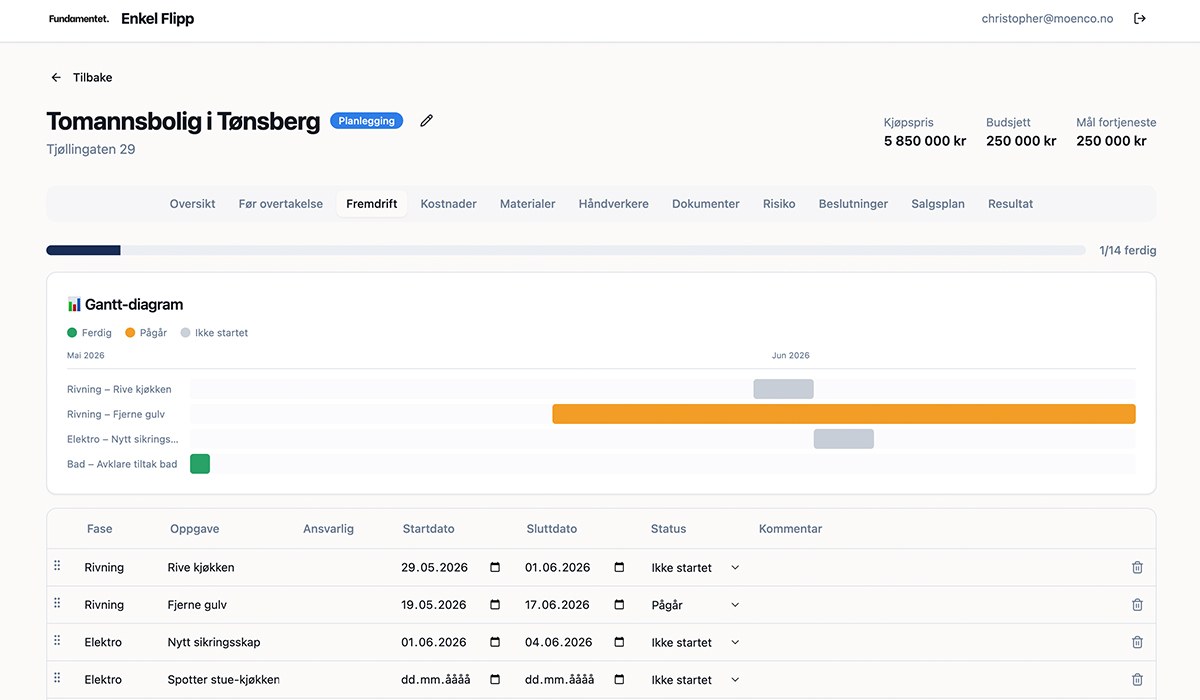
Task: Delete the Rive kjøkken task row
Action: pyautogui.click(x=1137, y=567)
